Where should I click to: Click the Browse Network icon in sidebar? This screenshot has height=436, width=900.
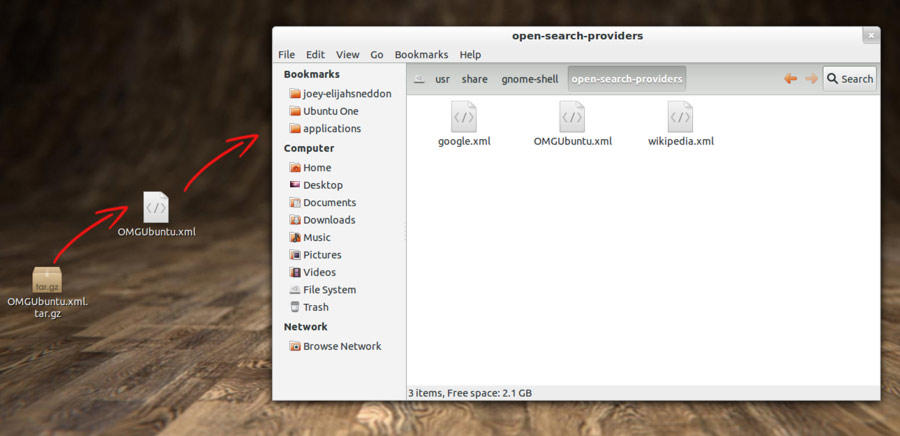[x=295, y=347]
